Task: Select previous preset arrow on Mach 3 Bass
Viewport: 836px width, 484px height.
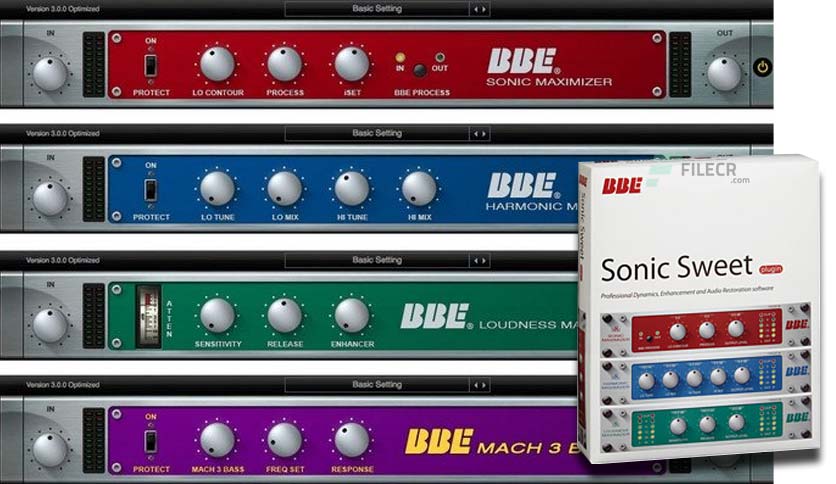Action: 476,385
